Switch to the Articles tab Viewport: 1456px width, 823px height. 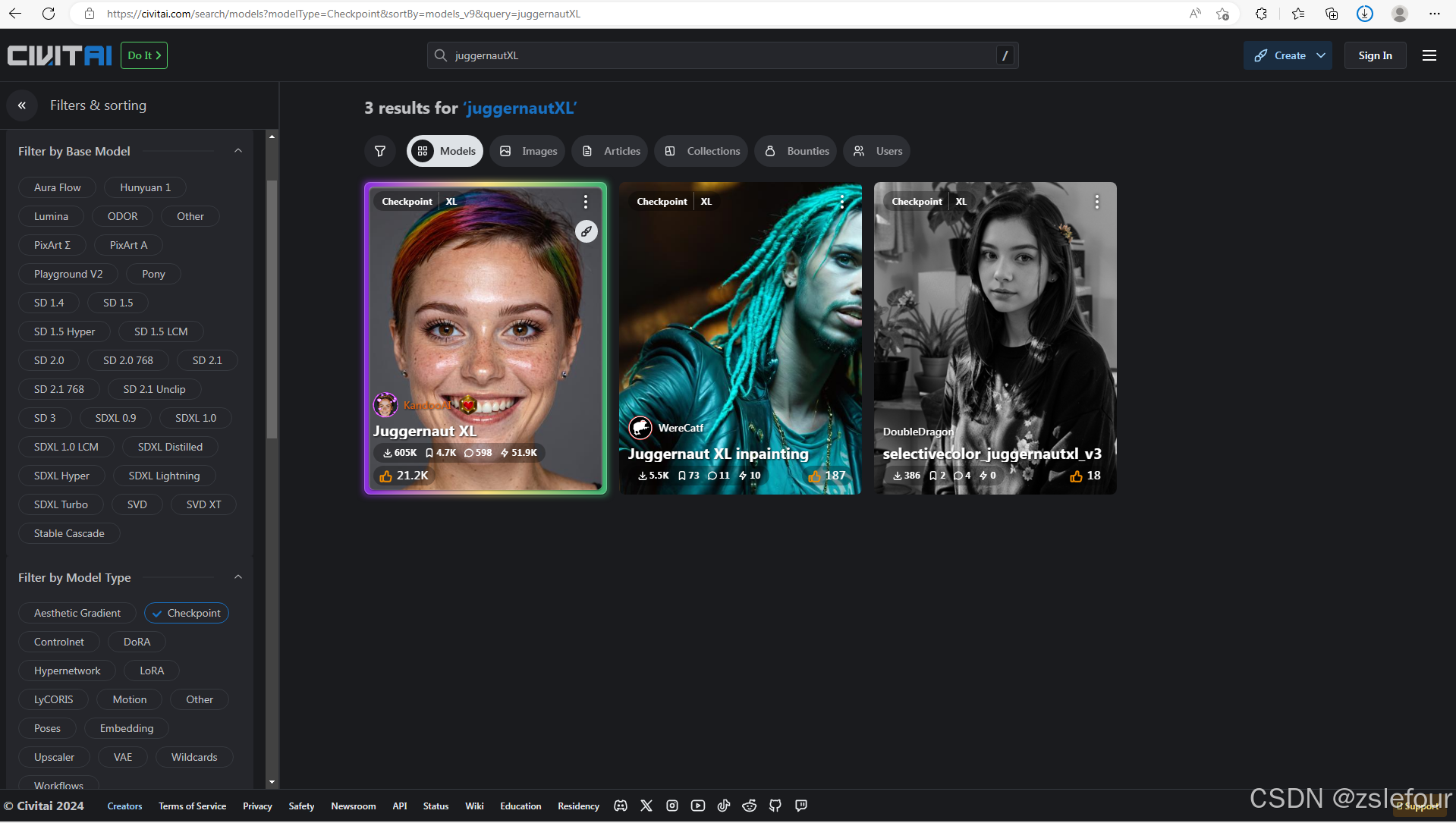(610, 151)
